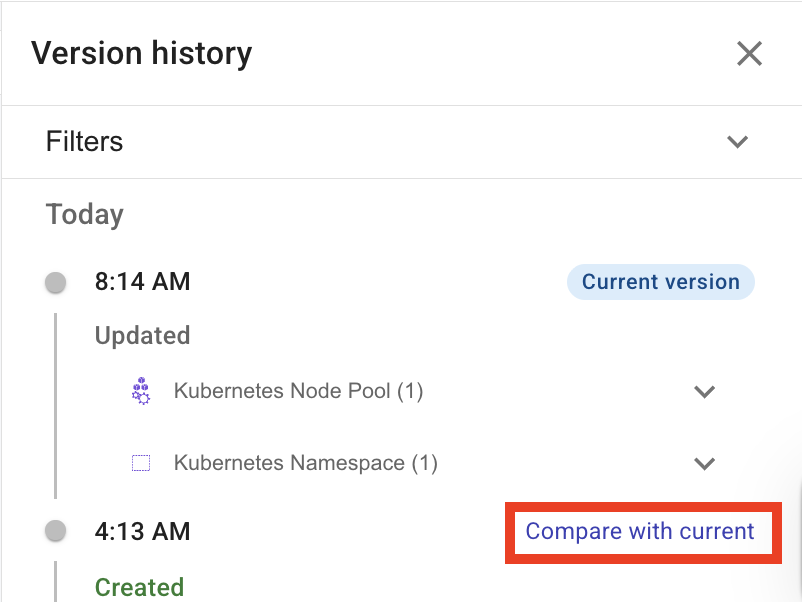This screenshot has height=602, width=802.
Task: Select the Kubernetes Namespace (1) entry
Action: pos(306,463)
